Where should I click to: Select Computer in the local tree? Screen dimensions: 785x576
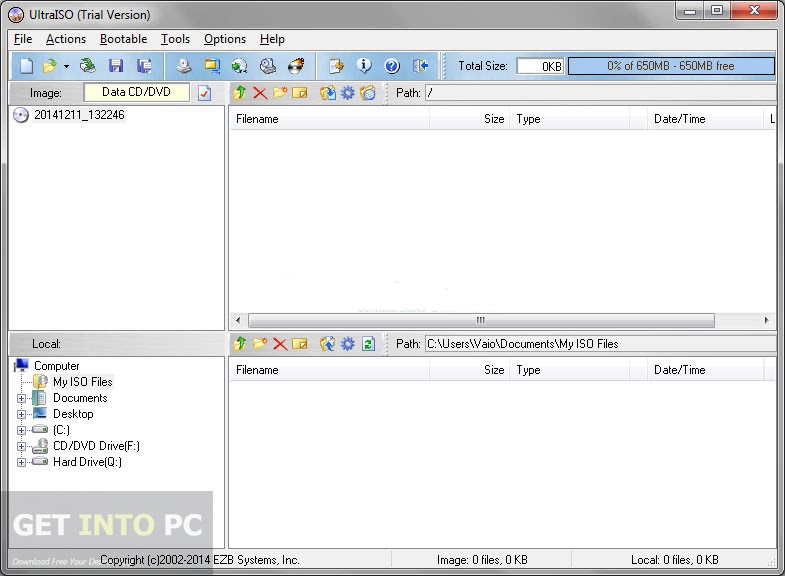pos(57,366)
